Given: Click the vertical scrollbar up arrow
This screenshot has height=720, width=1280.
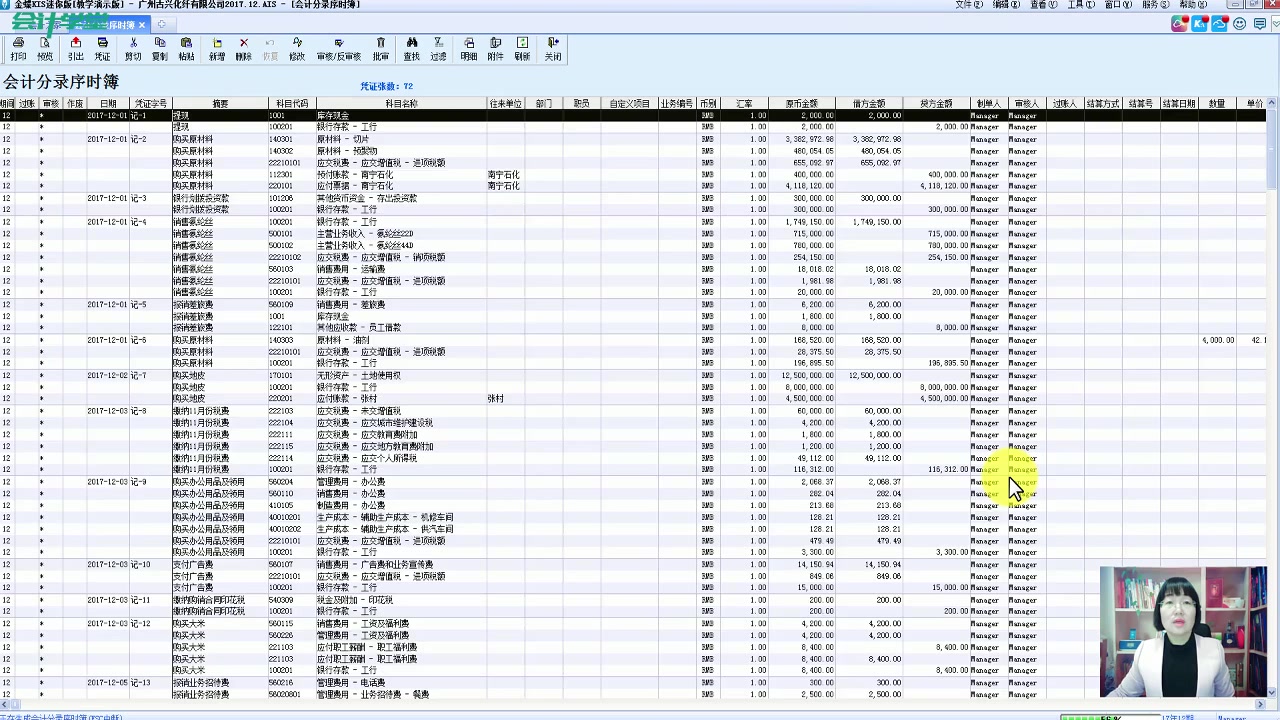Looking at the screenshot, I should point(1273,104).
